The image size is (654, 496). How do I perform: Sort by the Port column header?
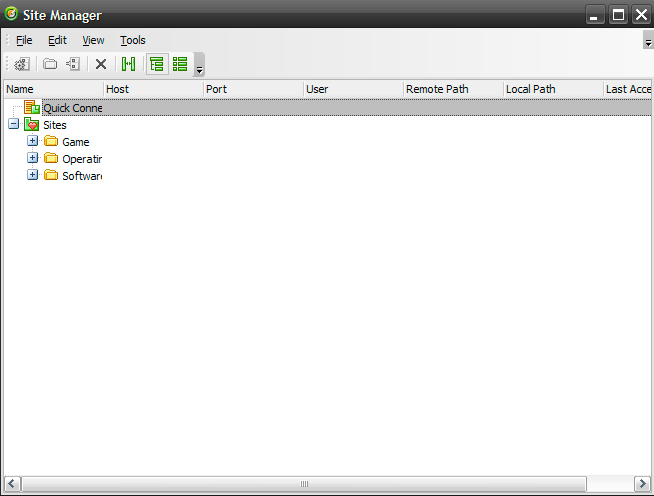[254, 89]
